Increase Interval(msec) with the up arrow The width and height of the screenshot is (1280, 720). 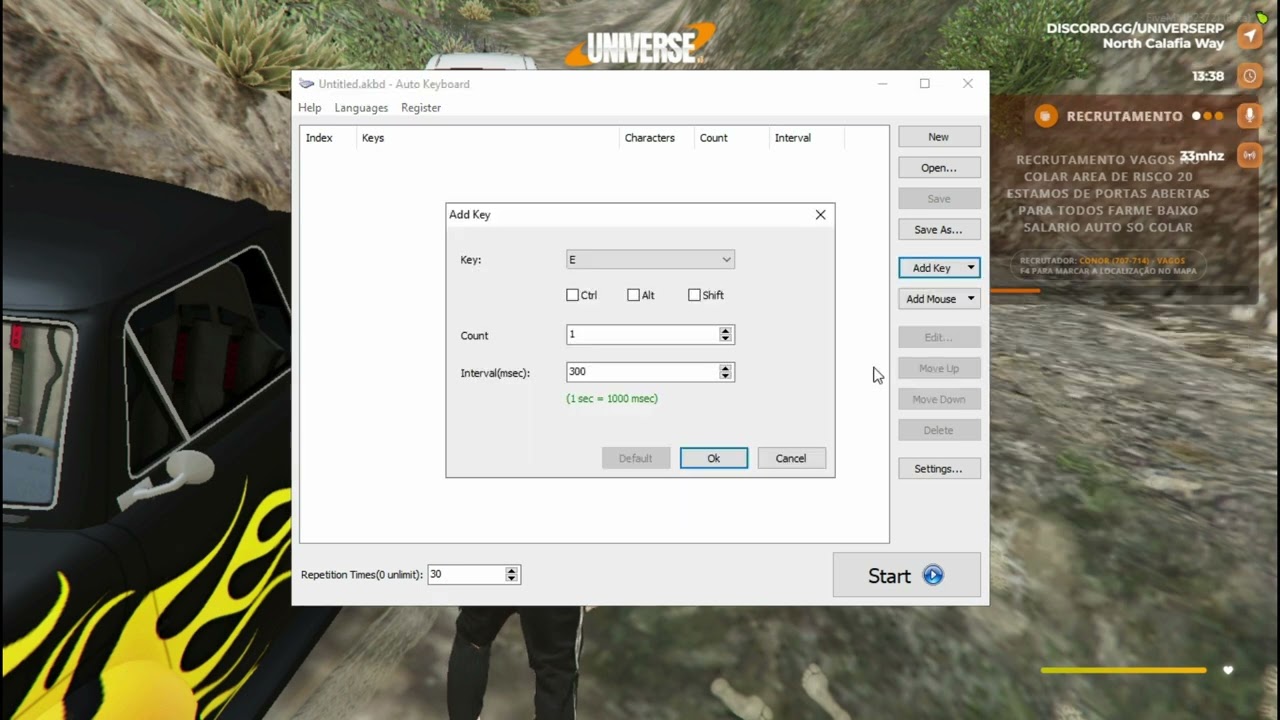[x=726, y=368]
